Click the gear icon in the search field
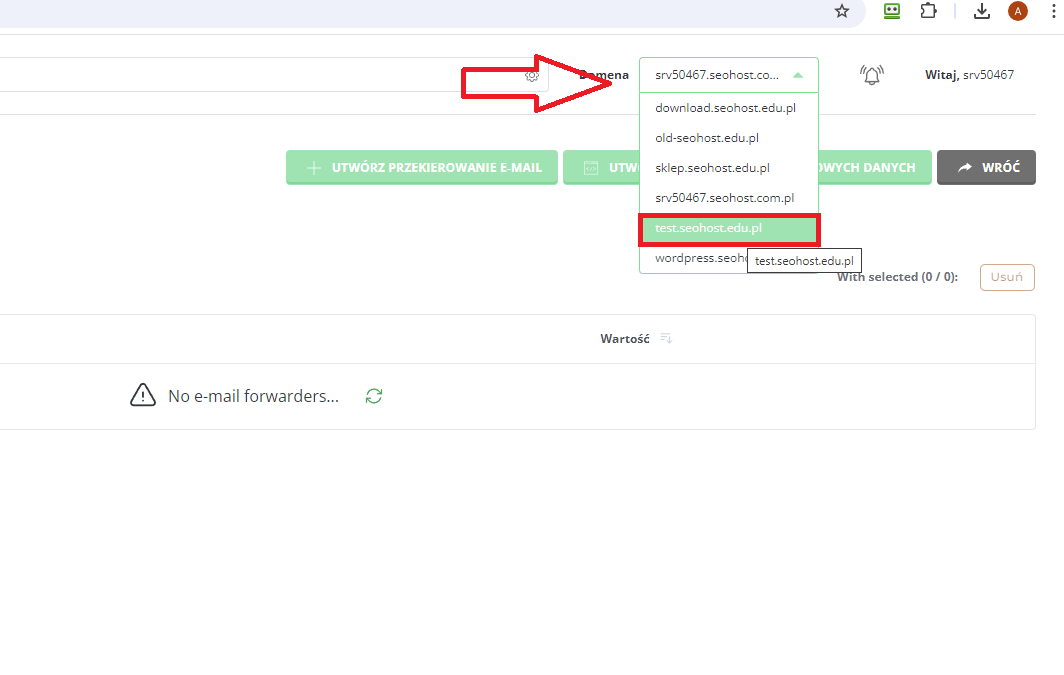The image size is (1064, 675). coord(532,75)
